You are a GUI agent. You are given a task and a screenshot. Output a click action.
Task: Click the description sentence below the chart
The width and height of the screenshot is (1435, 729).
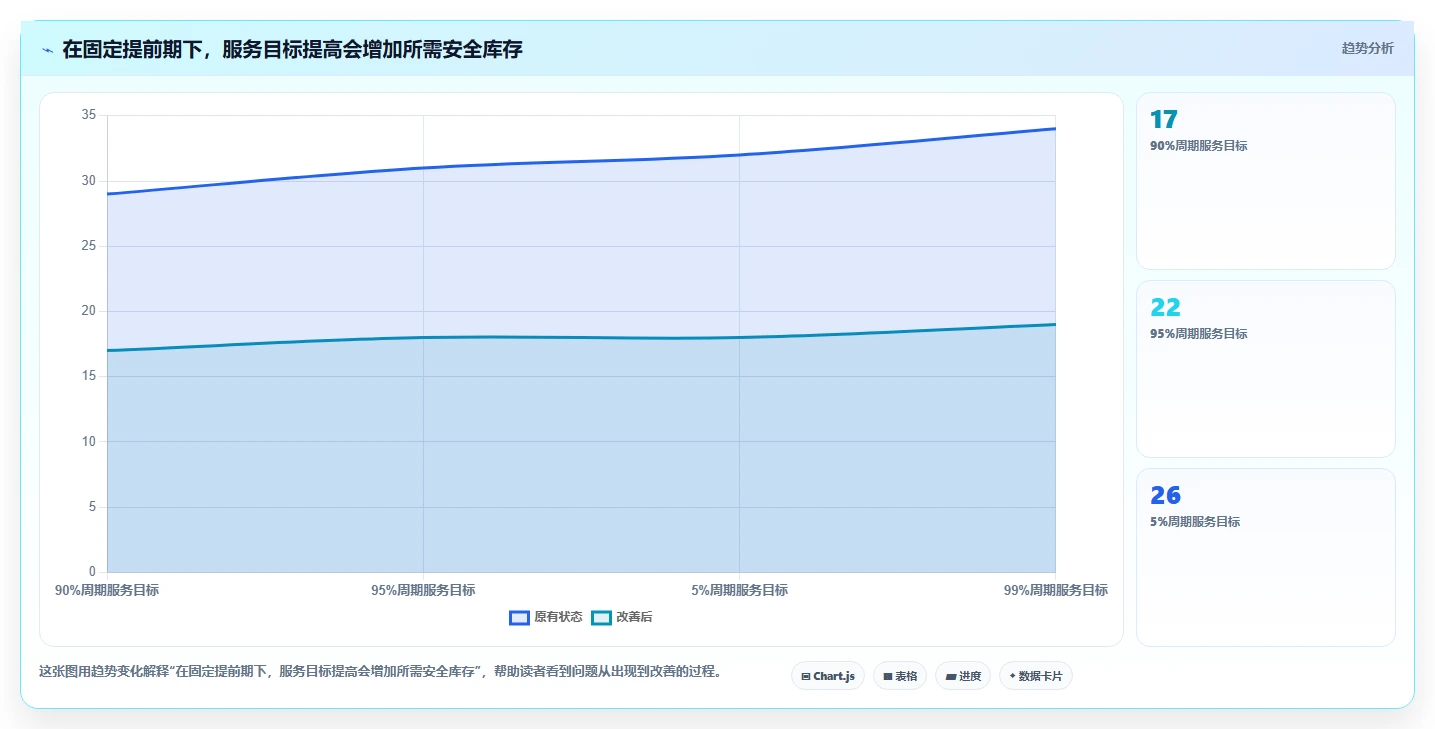(380, 671)
